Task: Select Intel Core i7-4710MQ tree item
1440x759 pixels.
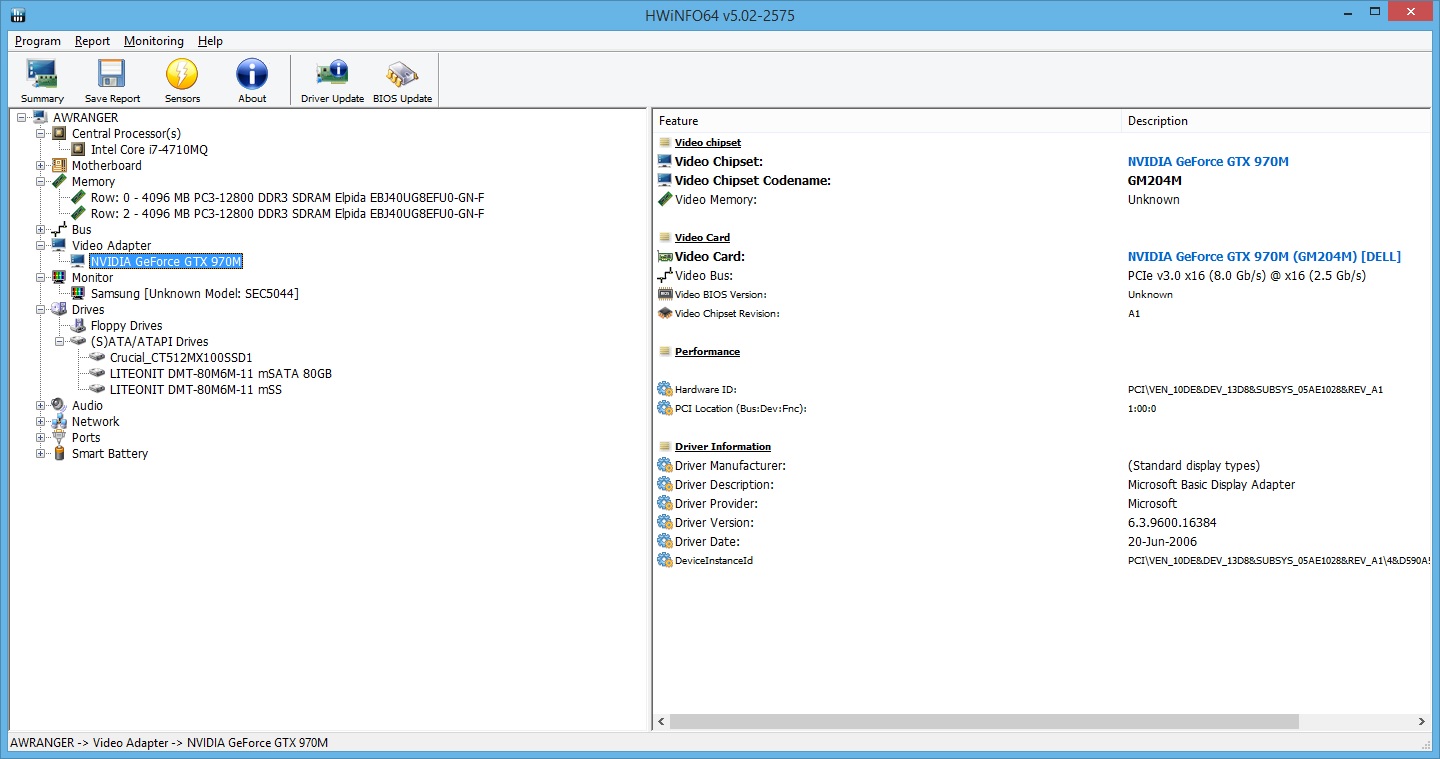Action: (x=149, y=150)
